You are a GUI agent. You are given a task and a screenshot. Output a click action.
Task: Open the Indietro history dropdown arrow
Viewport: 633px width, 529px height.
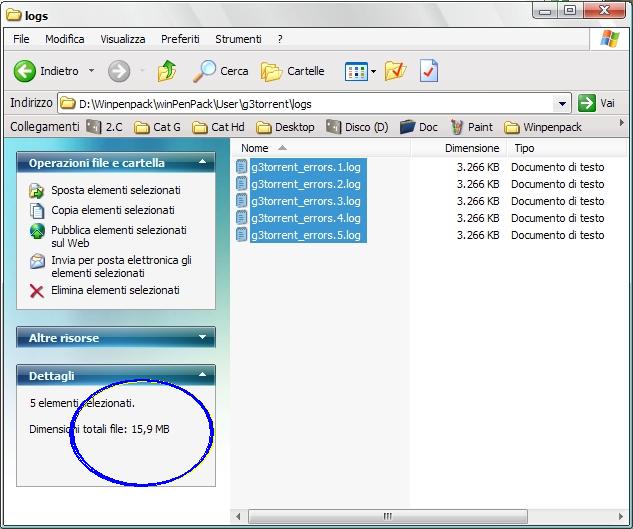92,71
